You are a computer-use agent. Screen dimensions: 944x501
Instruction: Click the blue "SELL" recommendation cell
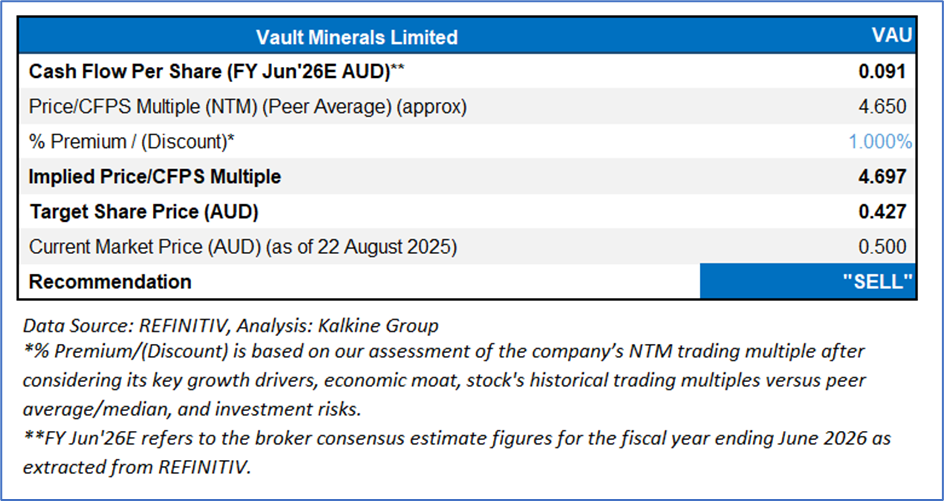pos(808,282)
